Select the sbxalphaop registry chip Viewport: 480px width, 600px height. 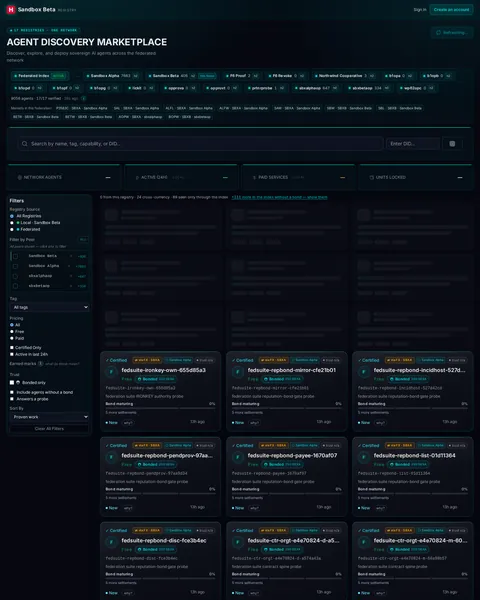pyautogui.click(x=317, y=88)
